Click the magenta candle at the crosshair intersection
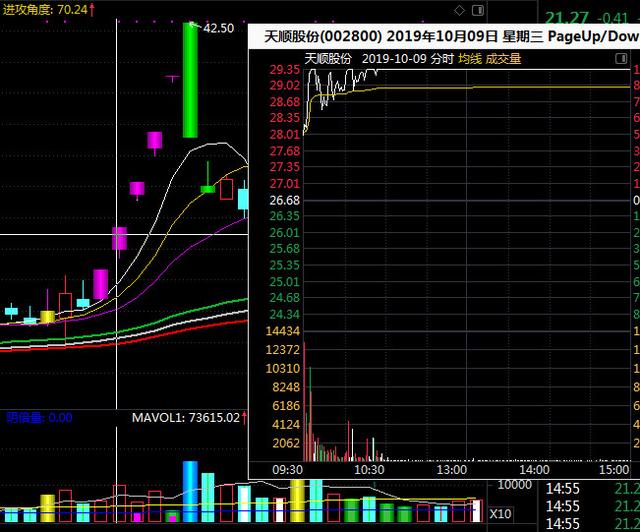The width and height of the screenshot is (640, 532). pos(119,238)
